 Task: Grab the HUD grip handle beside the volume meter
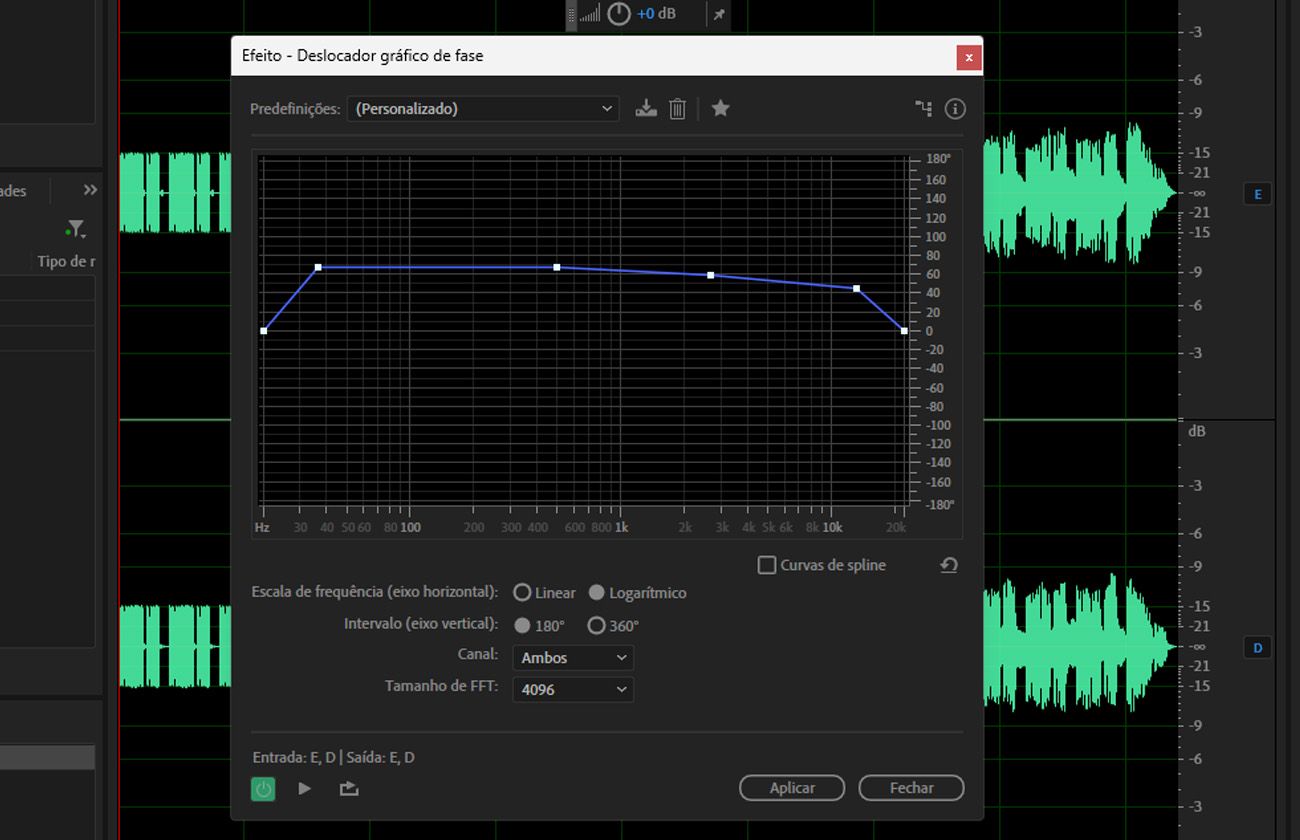572,14
